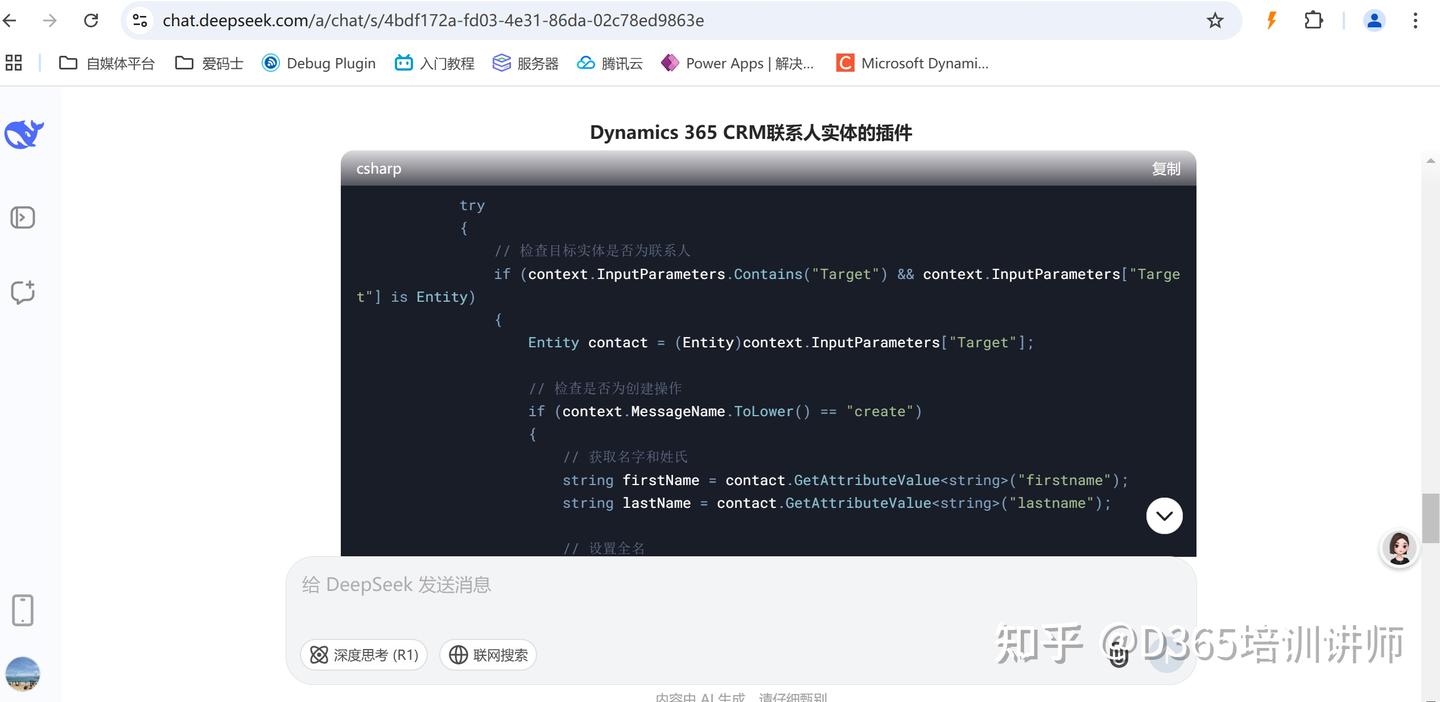Click the try keyword in code
This screenshot has width=1440, height=702.
472,206
